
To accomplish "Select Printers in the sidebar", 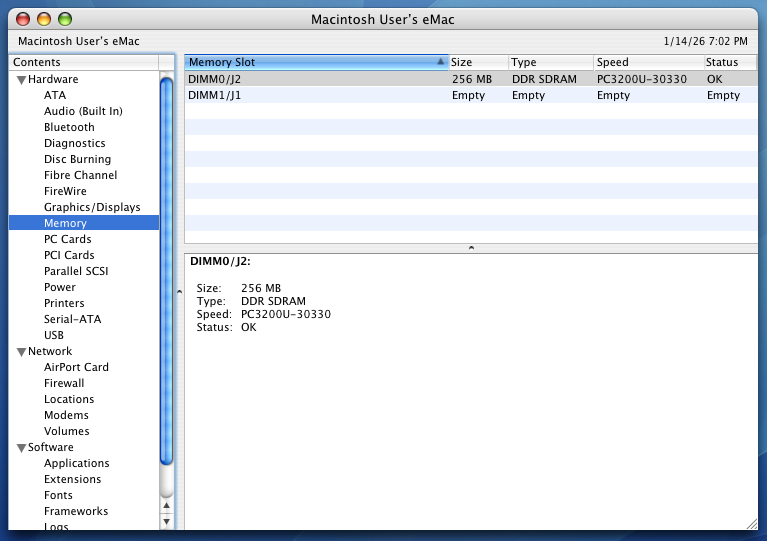I will (x=64, y=303).
